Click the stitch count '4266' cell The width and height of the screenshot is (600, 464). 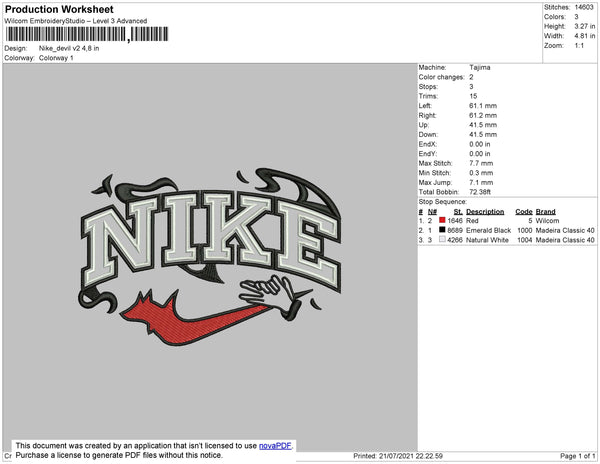pyautogui.click(x=455, y=240)
